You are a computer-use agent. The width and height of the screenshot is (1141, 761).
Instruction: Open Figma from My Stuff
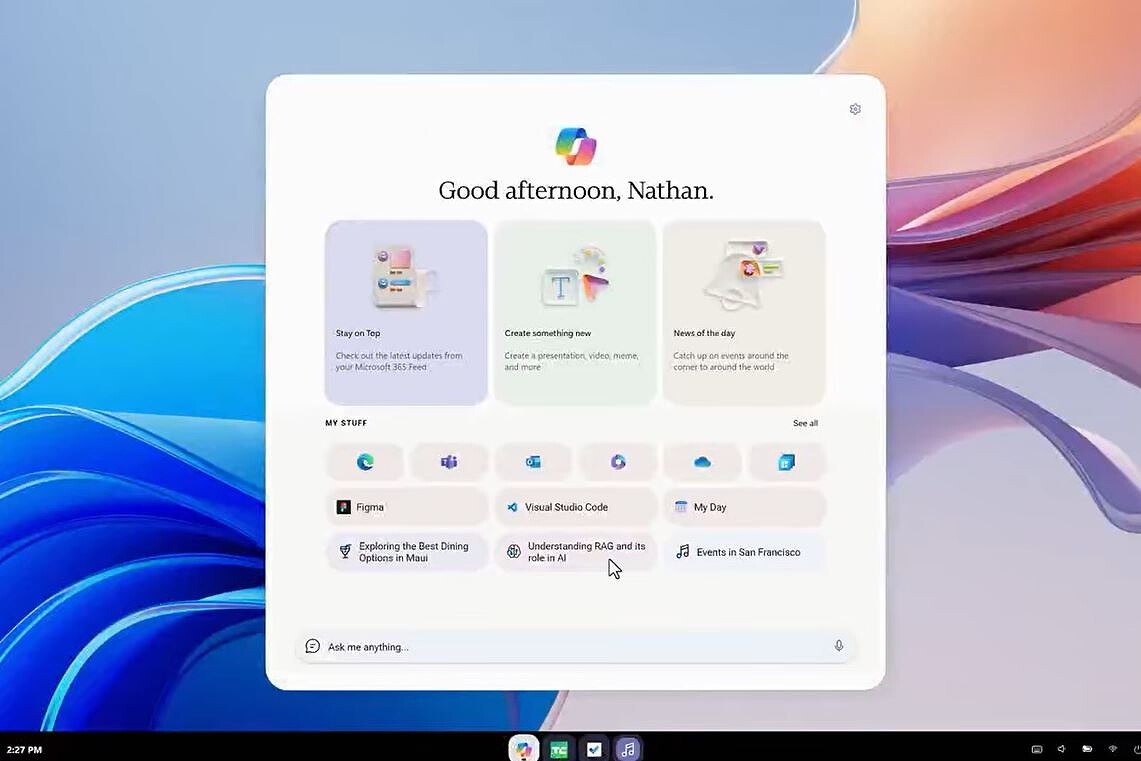pyautogui.click(x=406, y=507)
